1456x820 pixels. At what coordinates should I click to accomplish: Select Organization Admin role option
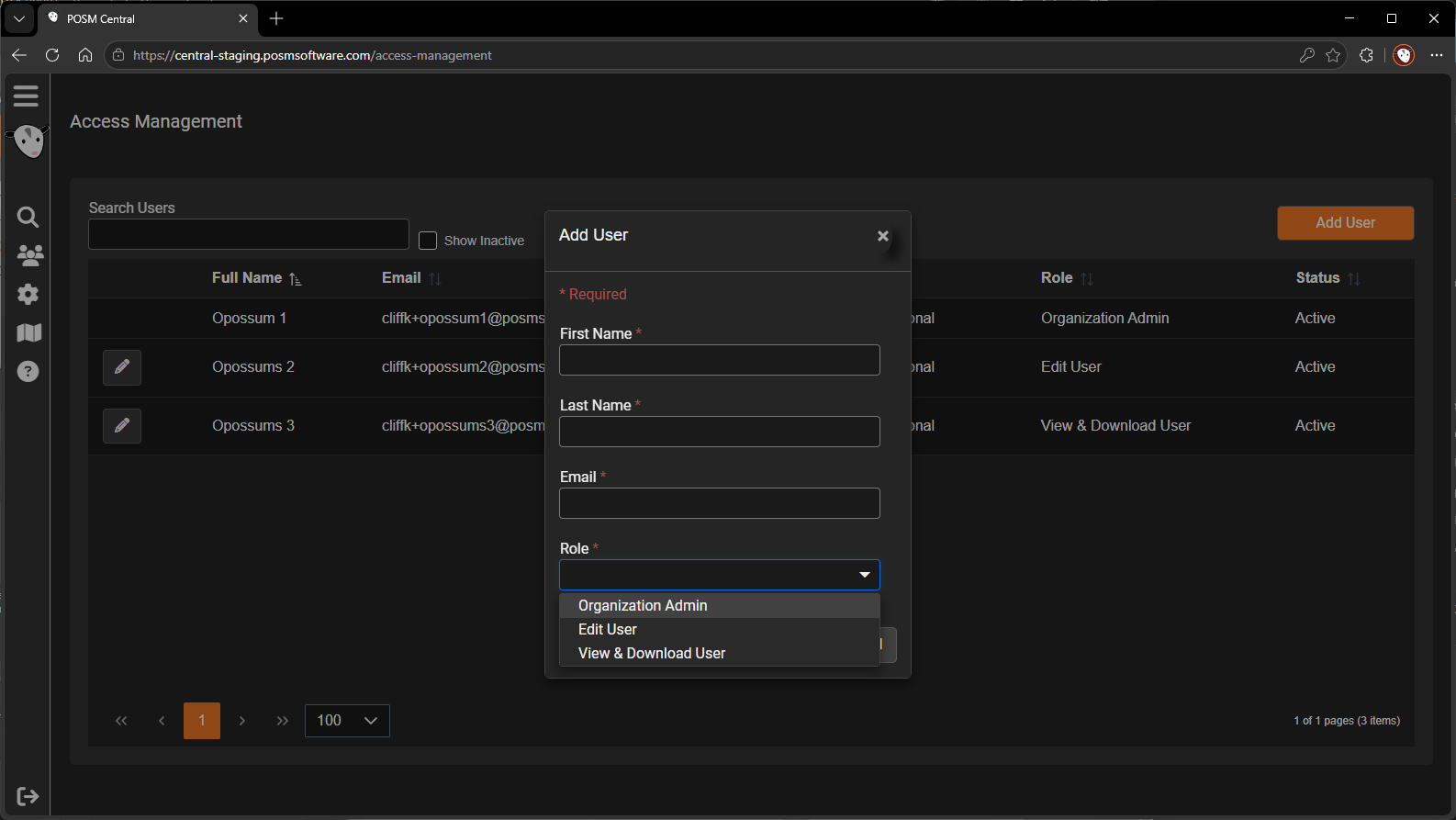pos(720,606)
